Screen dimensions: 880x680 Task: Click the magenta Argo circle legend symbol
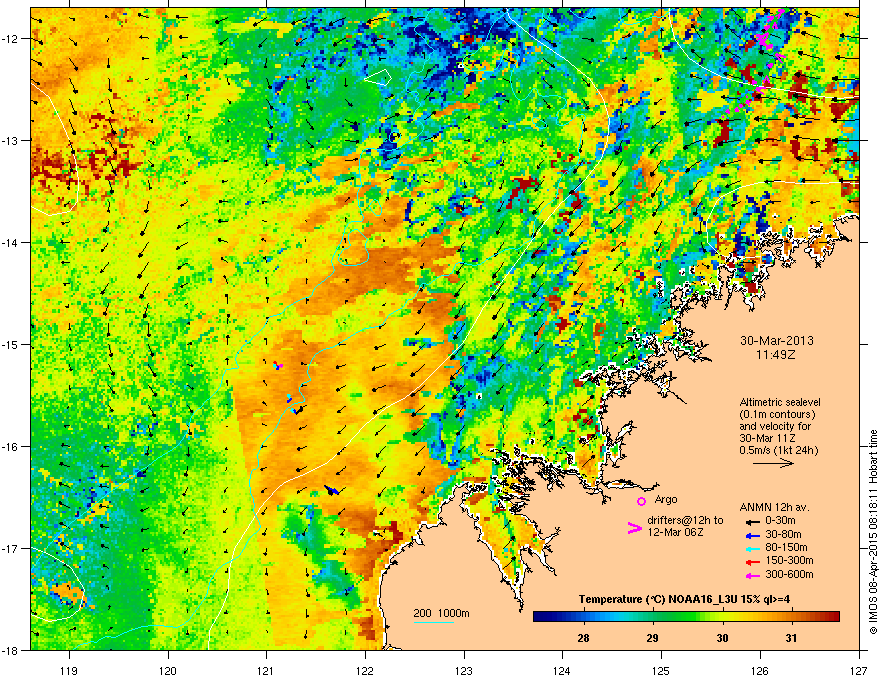point(641,501)
